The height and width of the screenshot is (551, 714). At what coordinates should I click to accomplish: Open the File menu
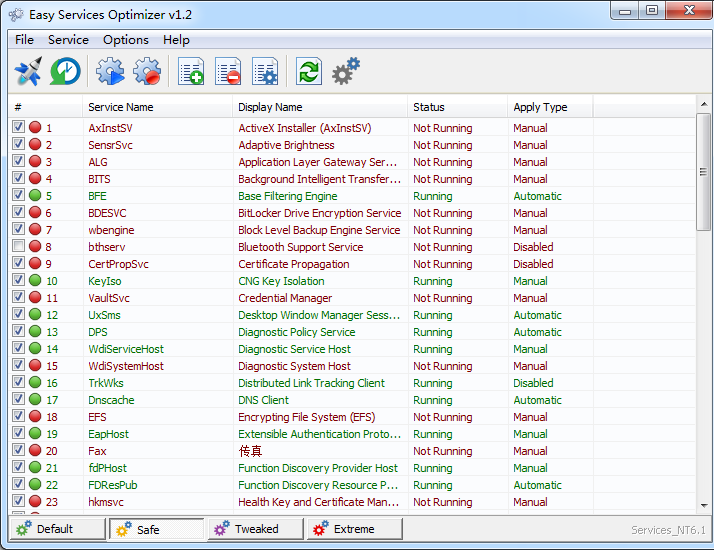point(24,40)
